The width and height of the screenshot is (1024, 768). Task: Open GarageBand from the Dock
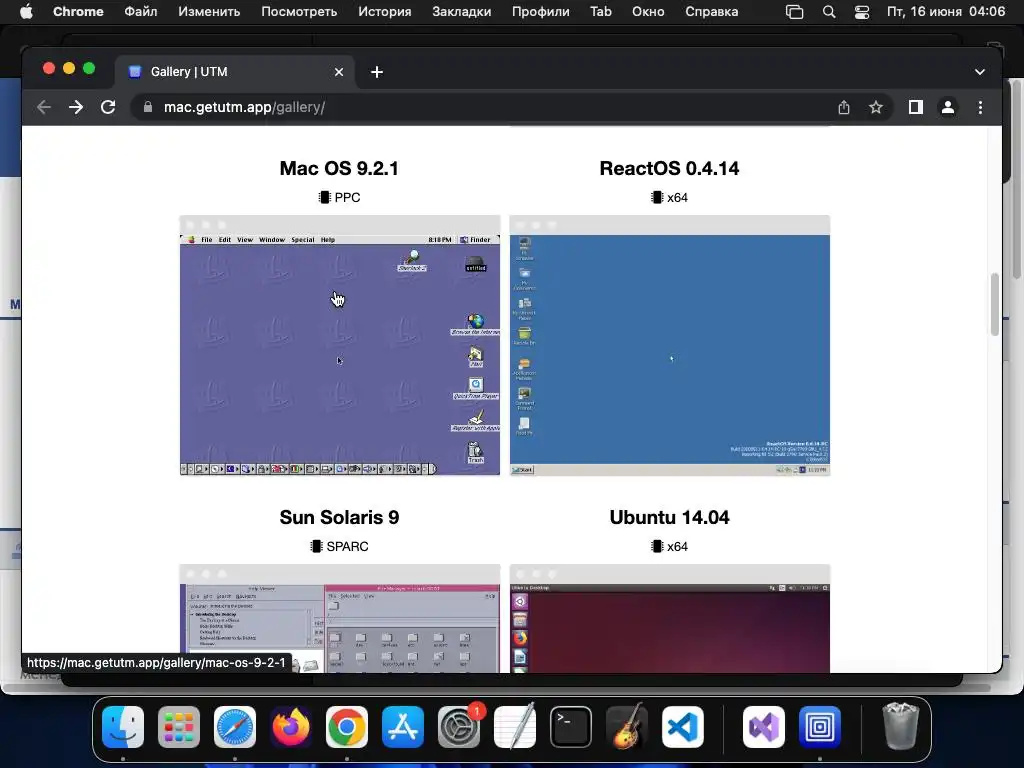tap(627, 727)
